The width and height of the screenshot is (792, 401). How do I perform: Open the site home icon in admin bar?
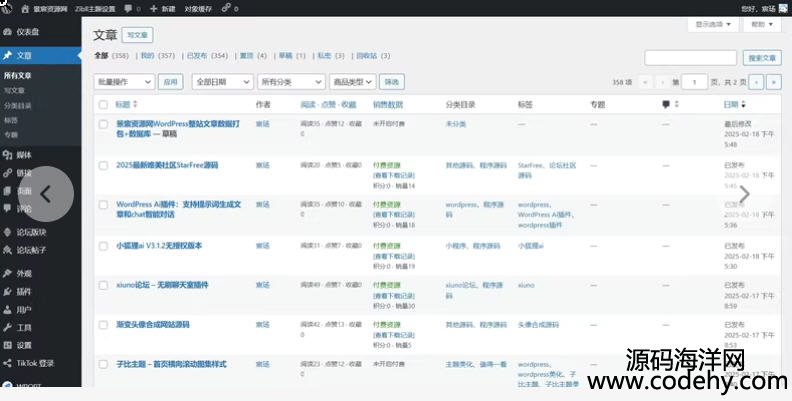[x=25, y=9]
